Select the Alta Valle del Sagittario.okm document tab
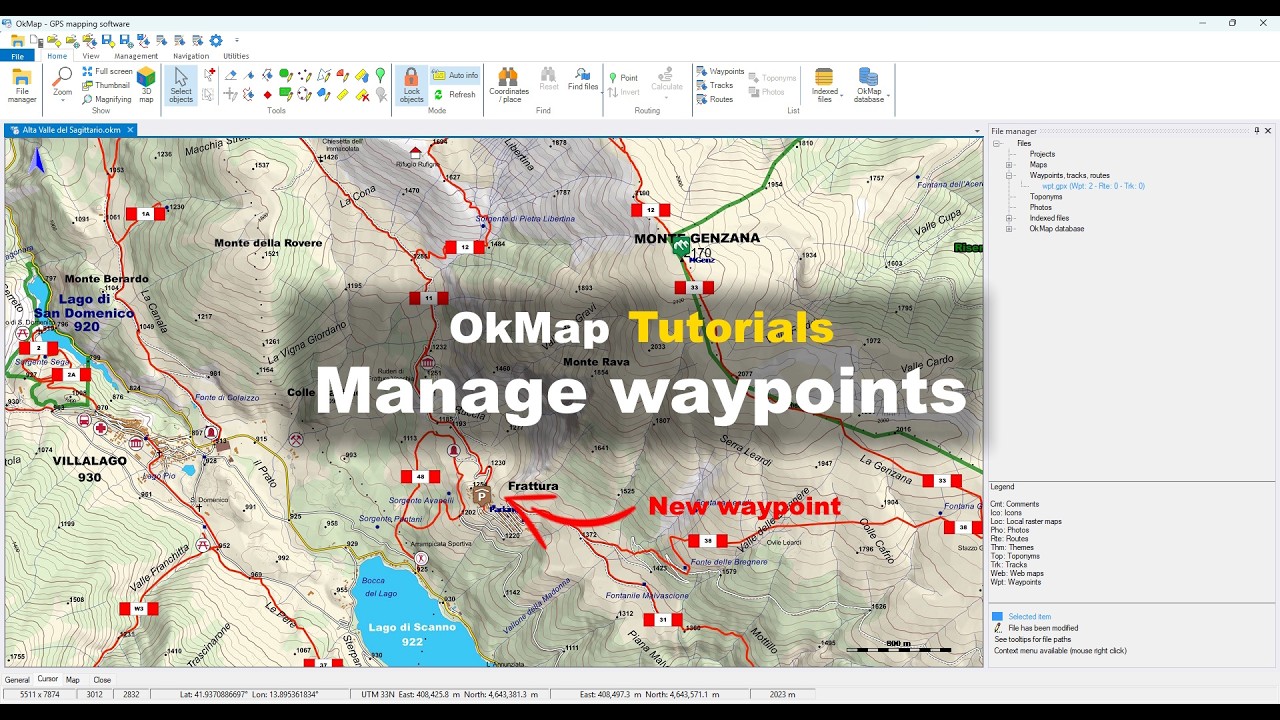 pos(71,130)
